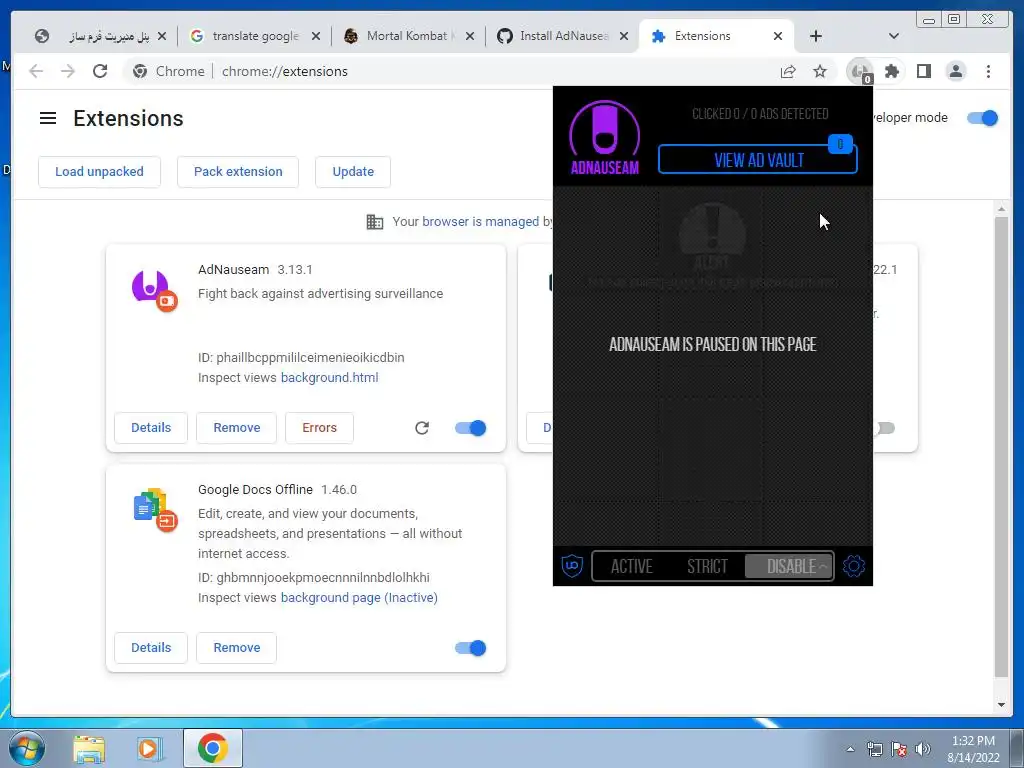The width and height of the screenshot is (1024, 768).
Task: Select DISABLE mode in AdNauseam popup
Action: tap(790, 566)
